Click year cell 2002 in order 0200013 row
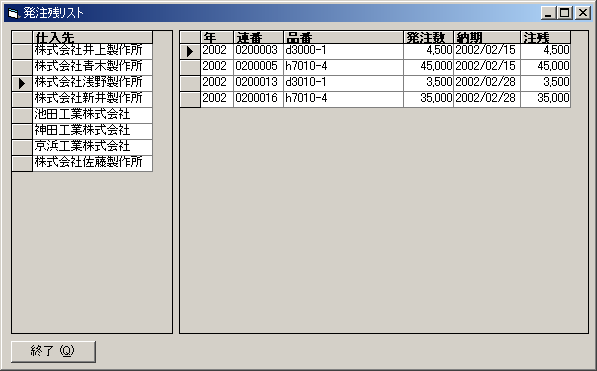The height and width of the screenshot is (371, 597). point(217,83)
